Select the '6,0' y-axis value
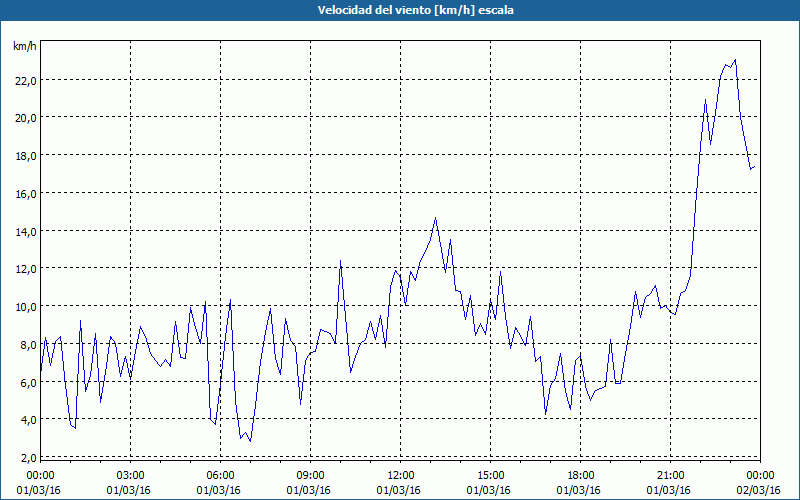Image resolution: width=800 pixels, height=500 pixels. tap(30, 382)
